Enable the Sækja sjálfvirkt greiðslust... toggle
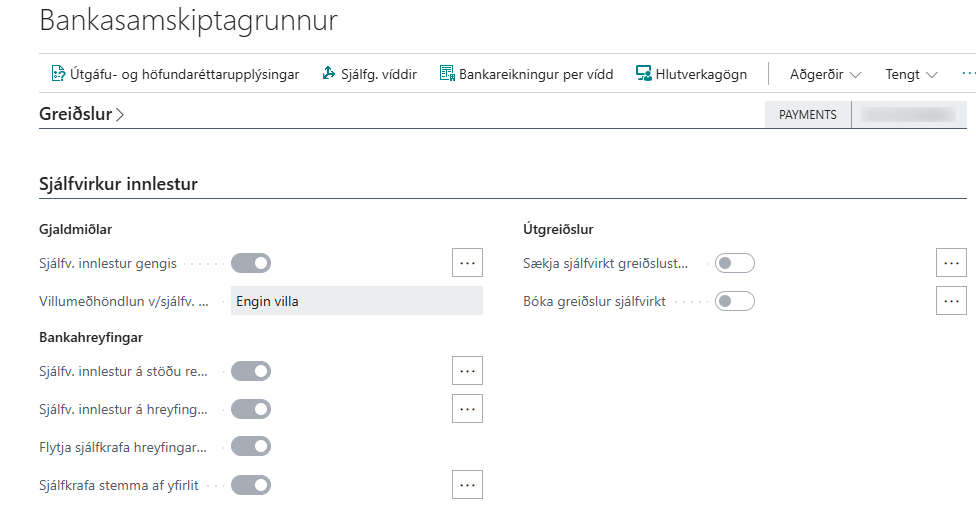Viewport: 976px width, 522px height. [735, 263]
